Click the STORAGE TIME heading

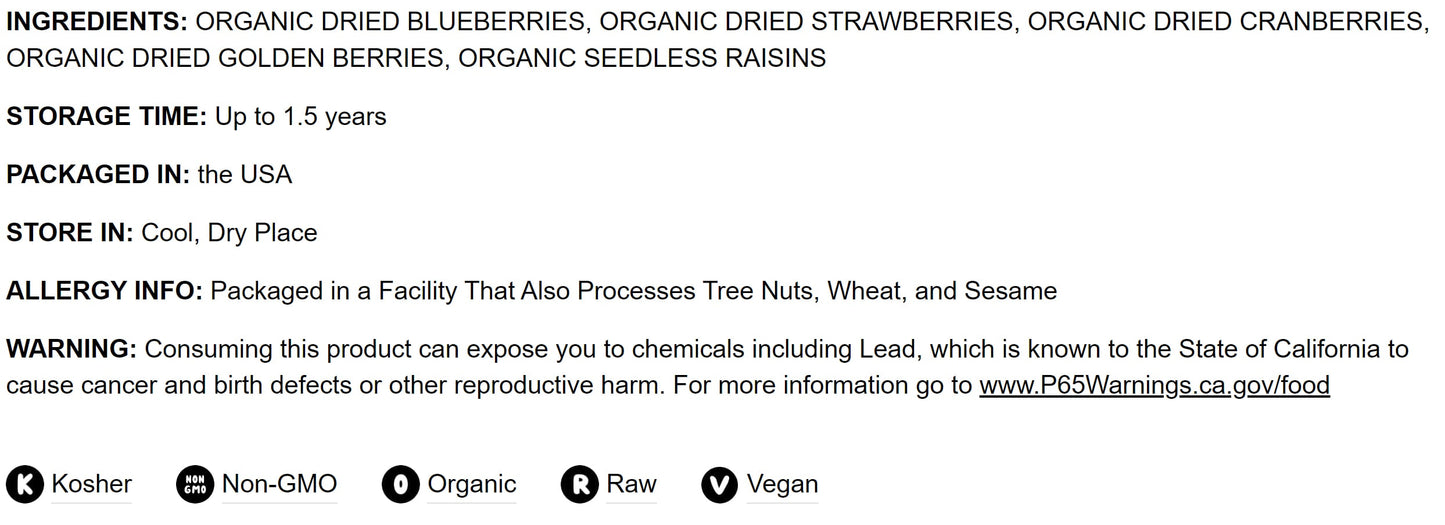pos(106,117)
